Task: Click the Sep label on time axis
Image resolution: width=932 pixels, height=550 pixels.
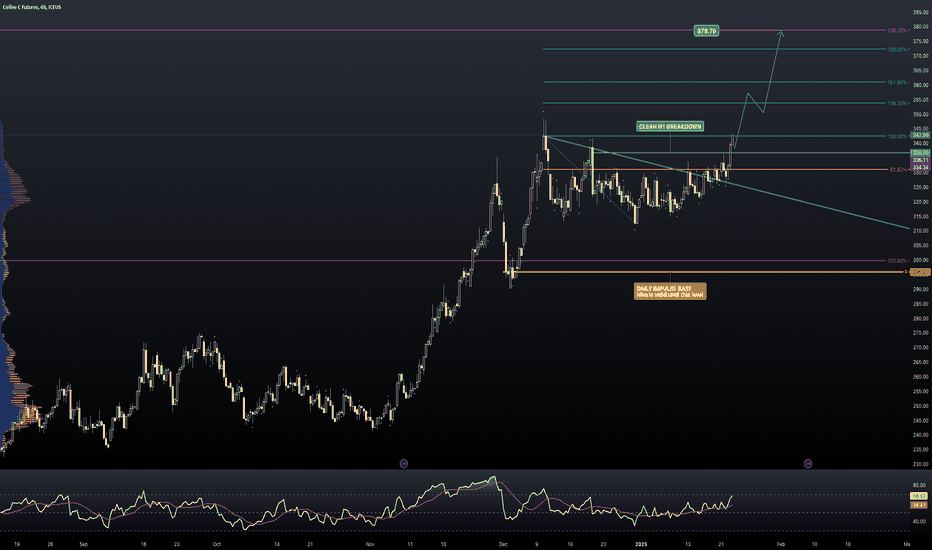Action: click(x=83, y=544)
